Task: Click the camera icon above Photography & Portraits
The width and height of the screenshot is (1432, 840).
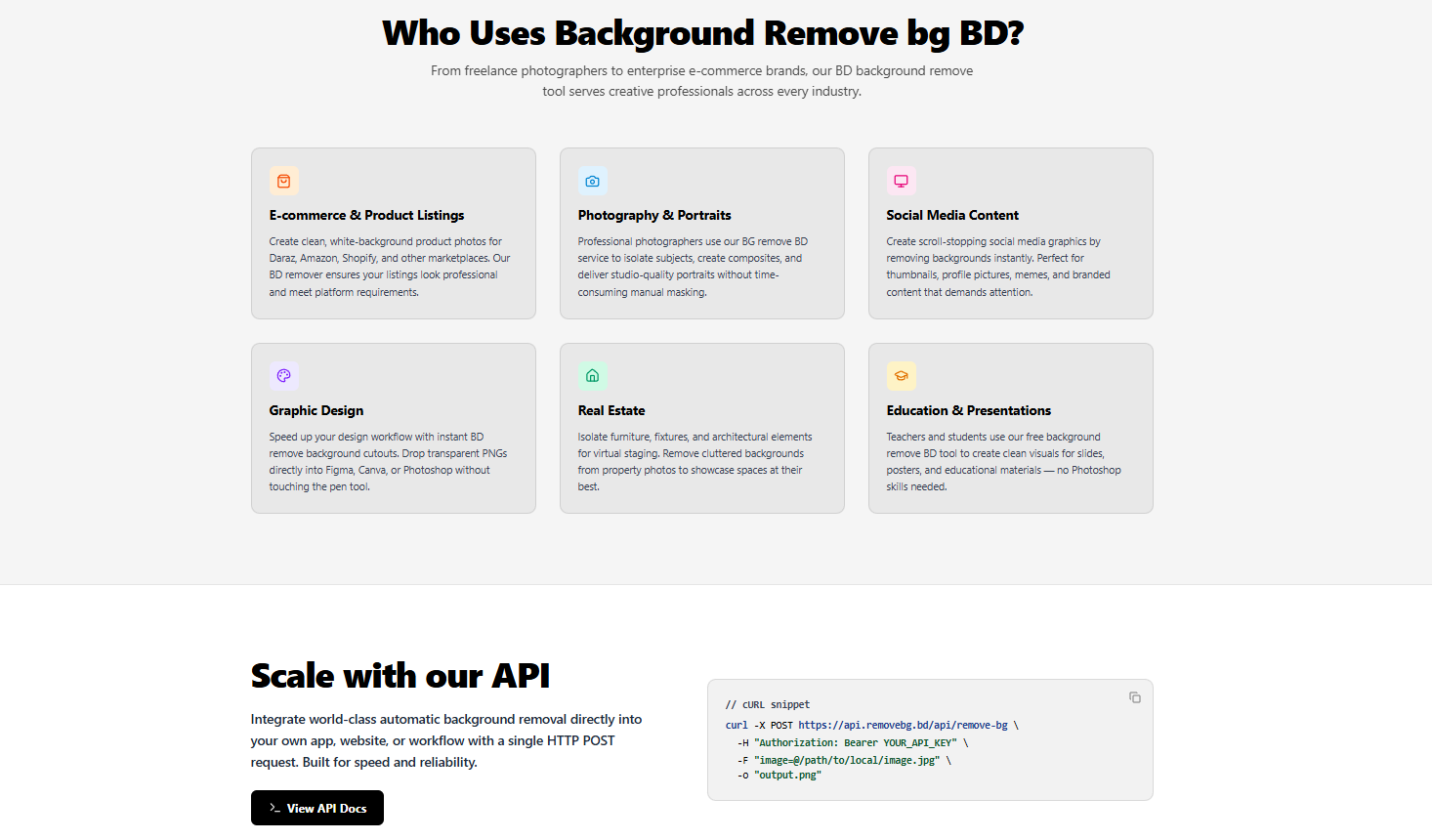Action: click(592, 181)
